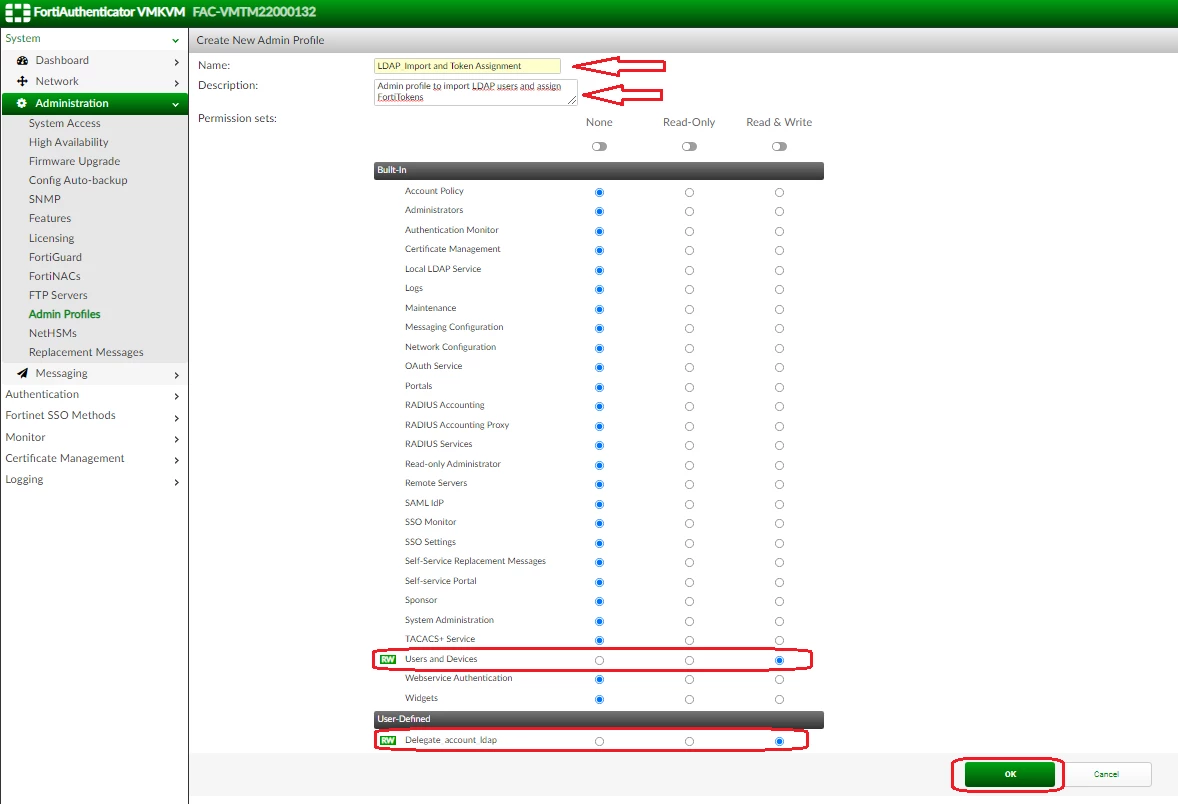
Task: Open Replacement Messages page
Action: point(86,352)
